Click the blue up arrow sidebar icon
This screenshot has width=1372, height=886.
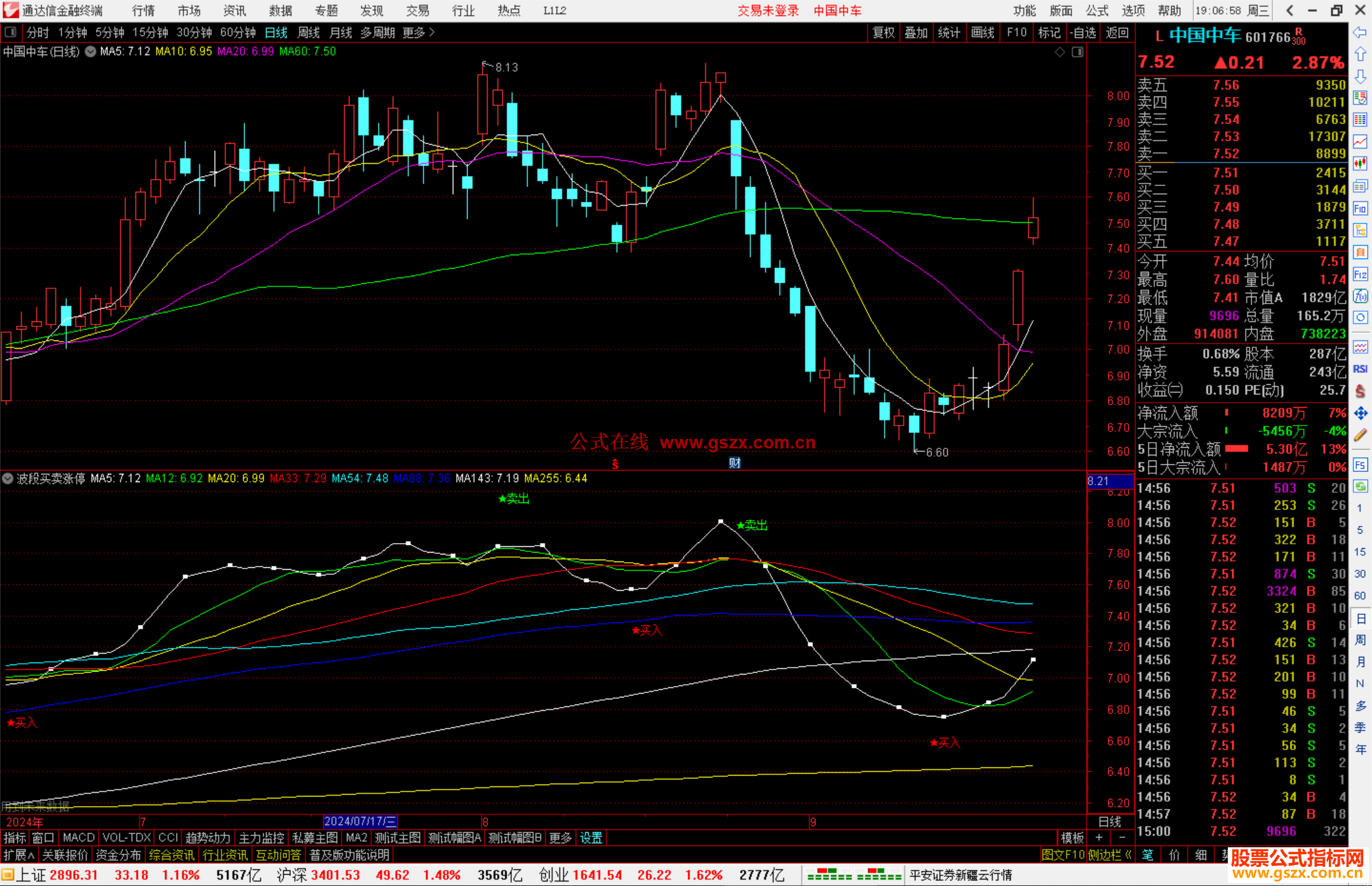[1360, 55]
